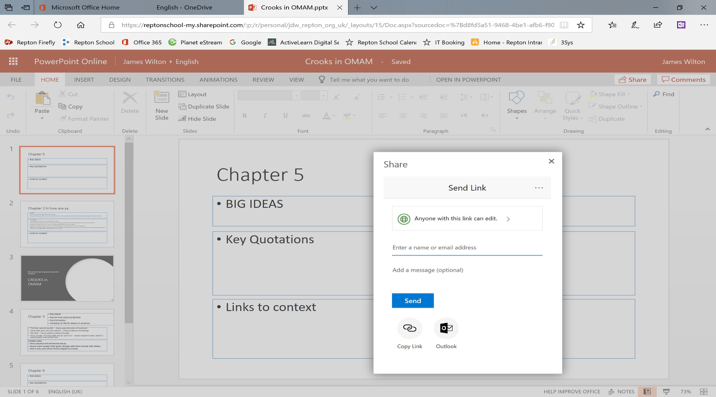Open Send Link more options ellipsis

click(x=539, y=188)
